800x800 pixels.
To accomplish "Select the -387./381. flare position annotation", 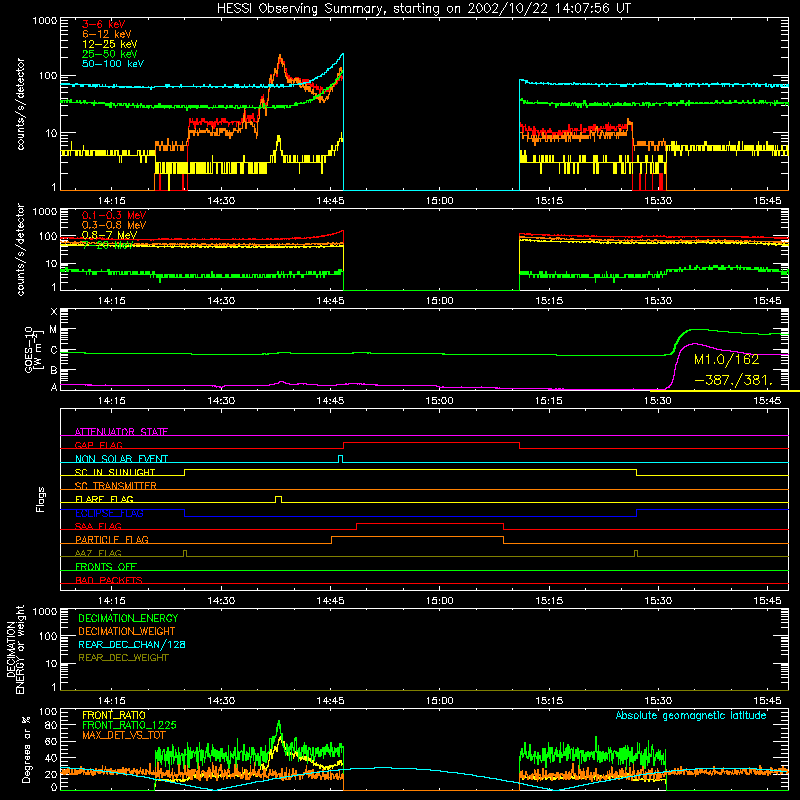I will click(x=734, y=380).
